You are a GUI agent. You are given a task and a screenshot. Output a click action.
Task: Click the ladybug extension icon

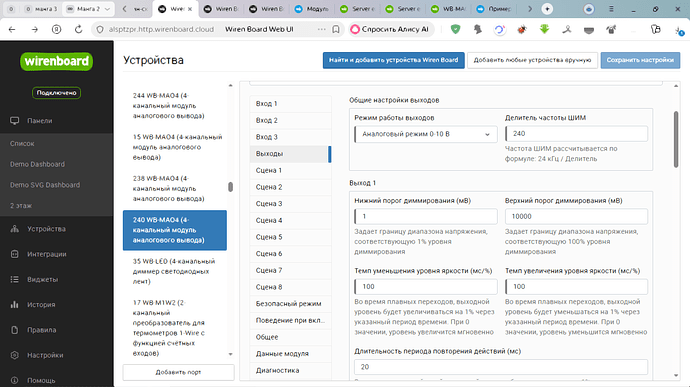522,29
